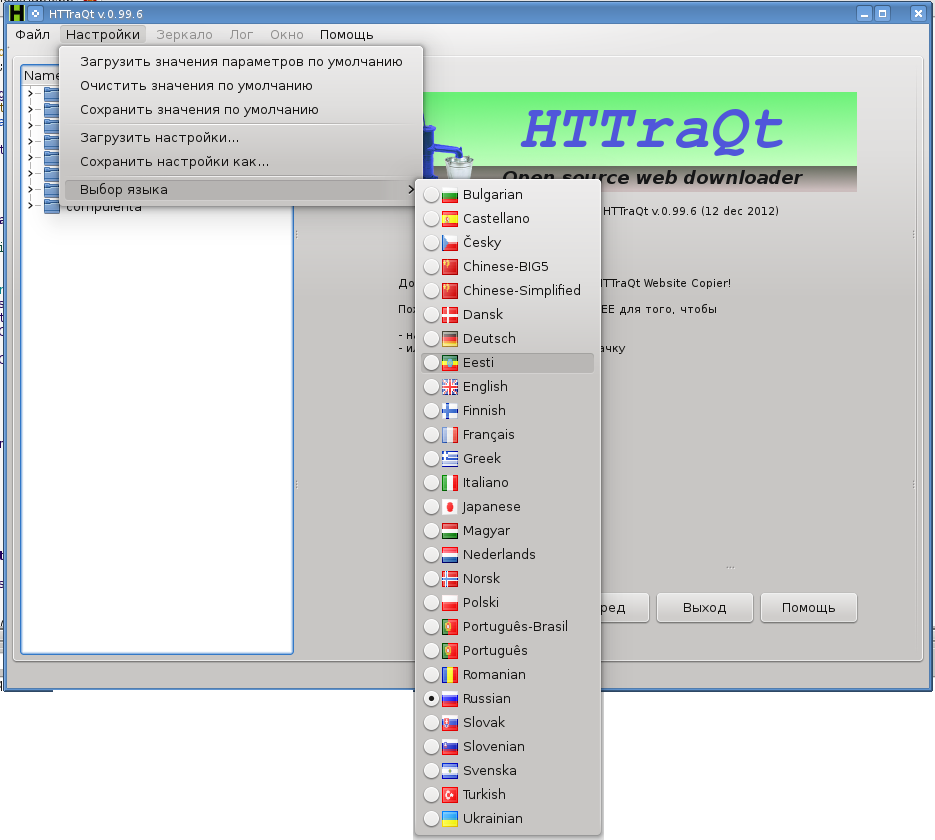
Task: Select the Português radio button
Action: [431, 651]
